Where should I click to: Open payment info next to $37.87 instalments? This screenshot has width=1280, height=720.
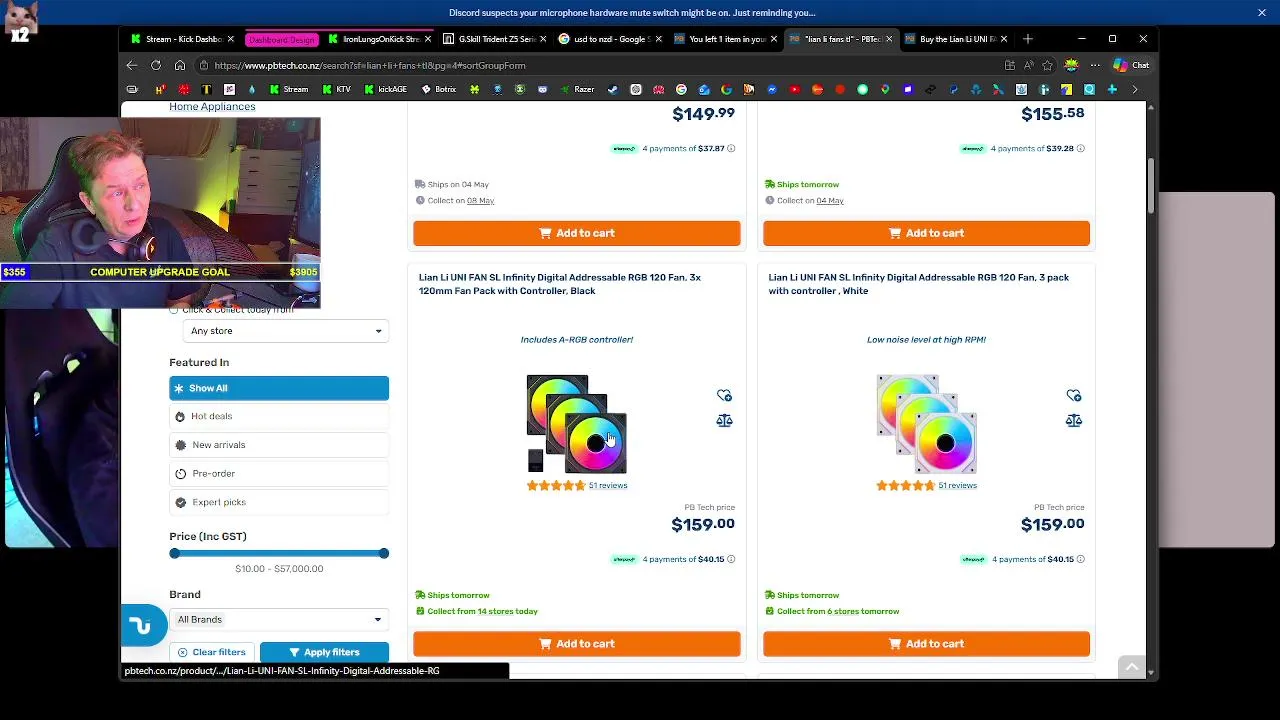pos(731,149)
